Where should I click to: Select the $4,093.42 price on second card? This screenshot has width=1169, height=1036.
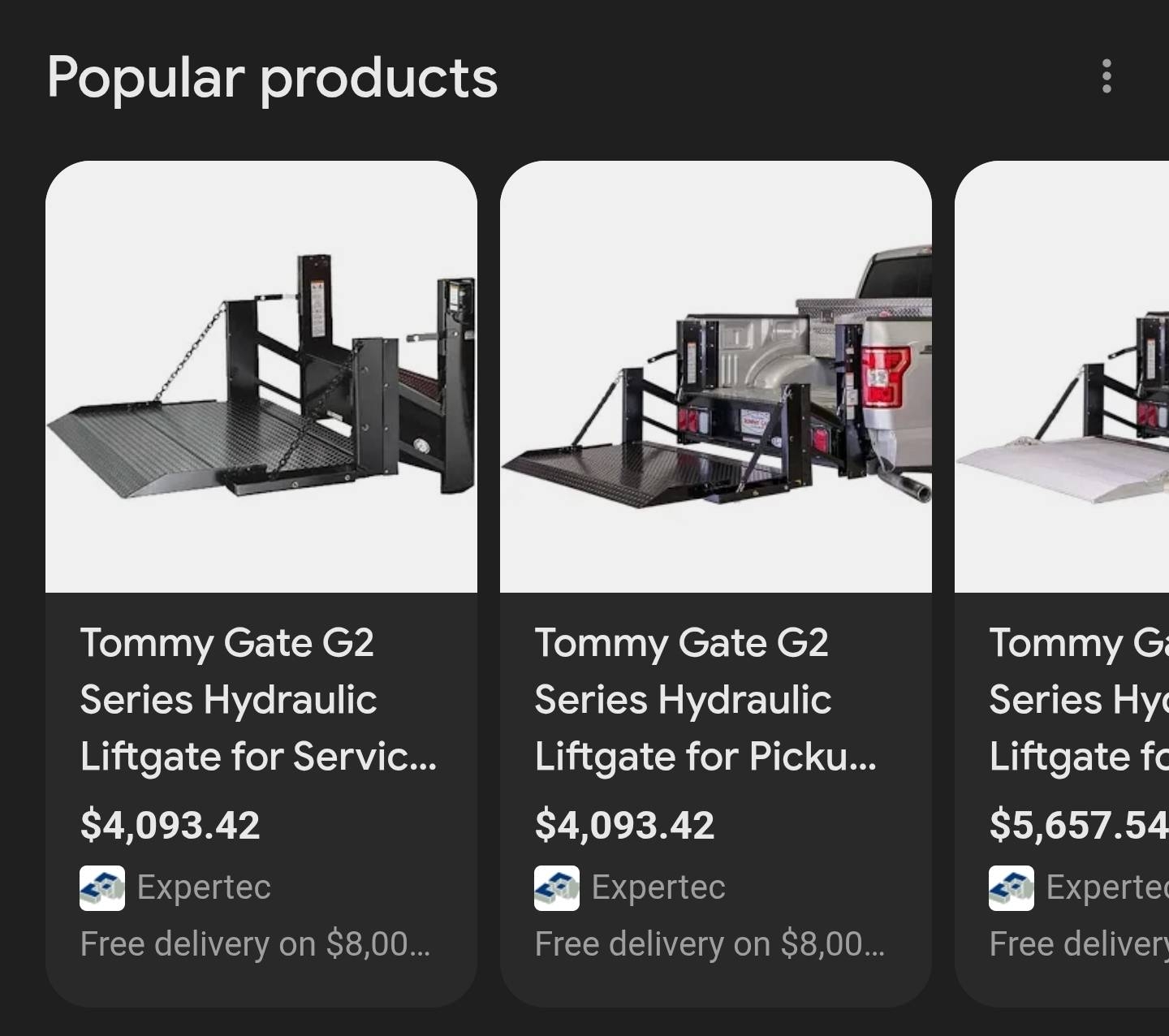tap(625, 825)
